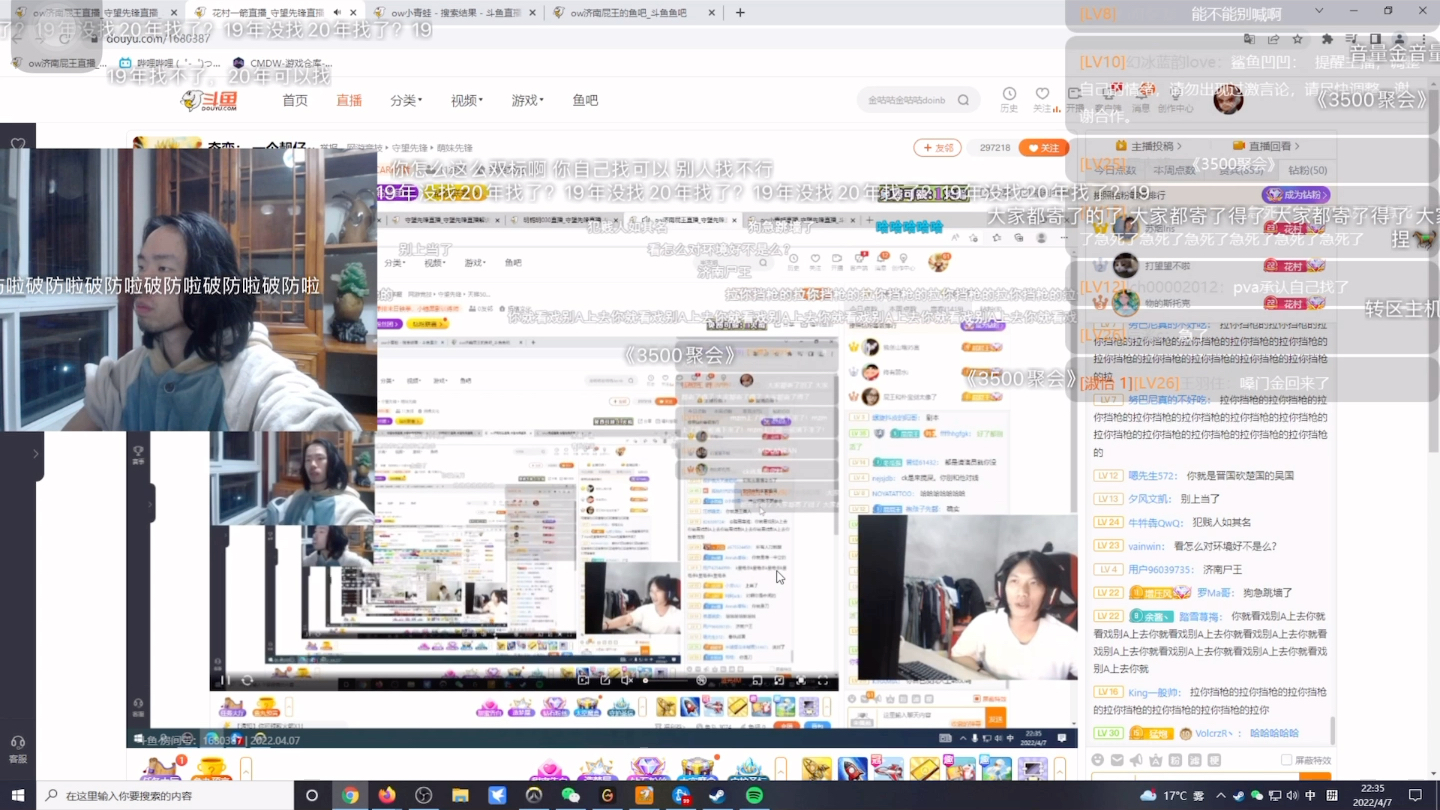Close the ow小青蛙 搜索结果 tab
Image resolution: width=1440 pixels, height=810 pixels.
[531, 12]
